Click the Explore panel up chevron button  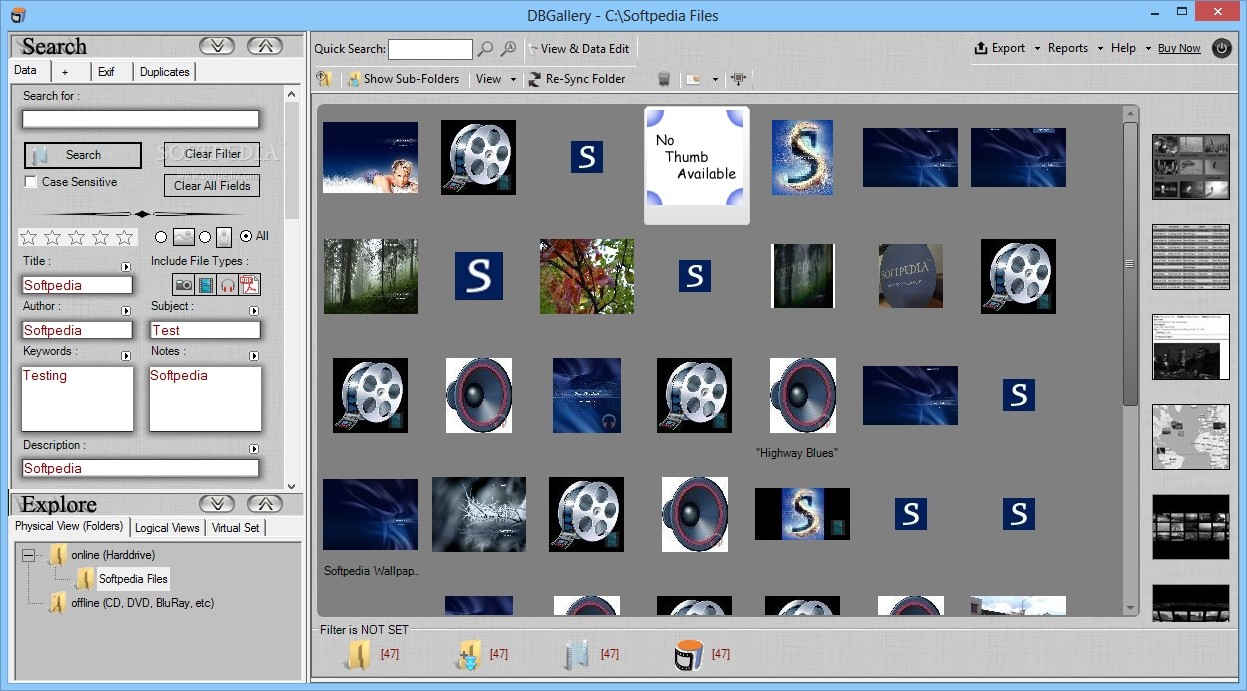pyautogui.click(x=265, y=504)
